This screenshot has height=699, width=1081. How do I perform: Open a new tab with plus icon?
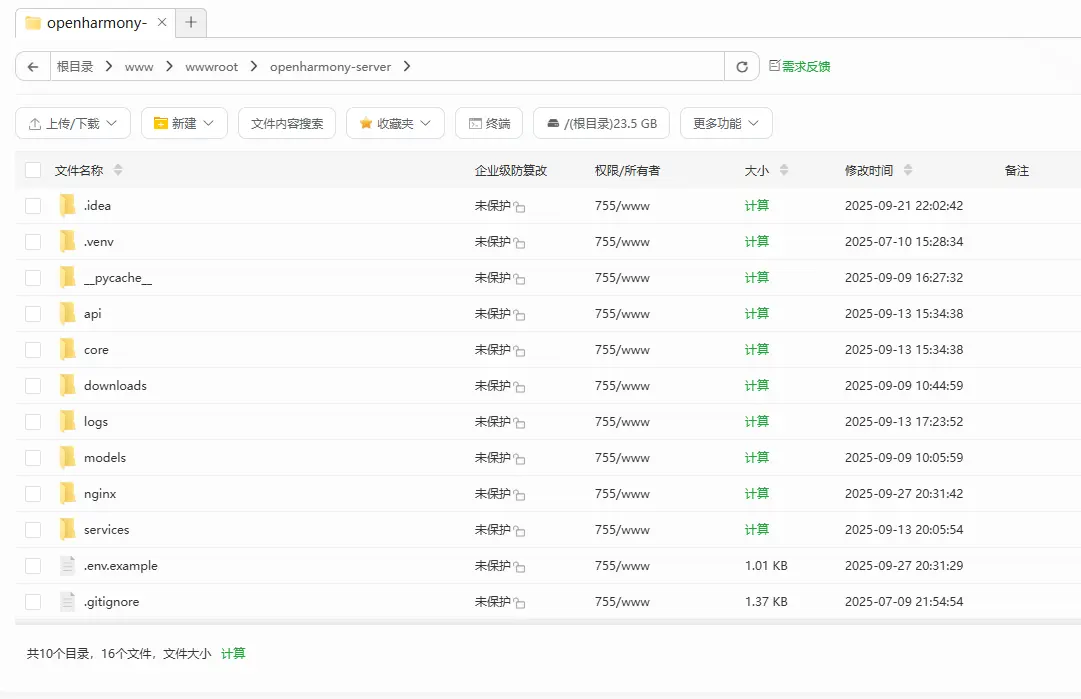pyautogui.click(x=191, y=22)
